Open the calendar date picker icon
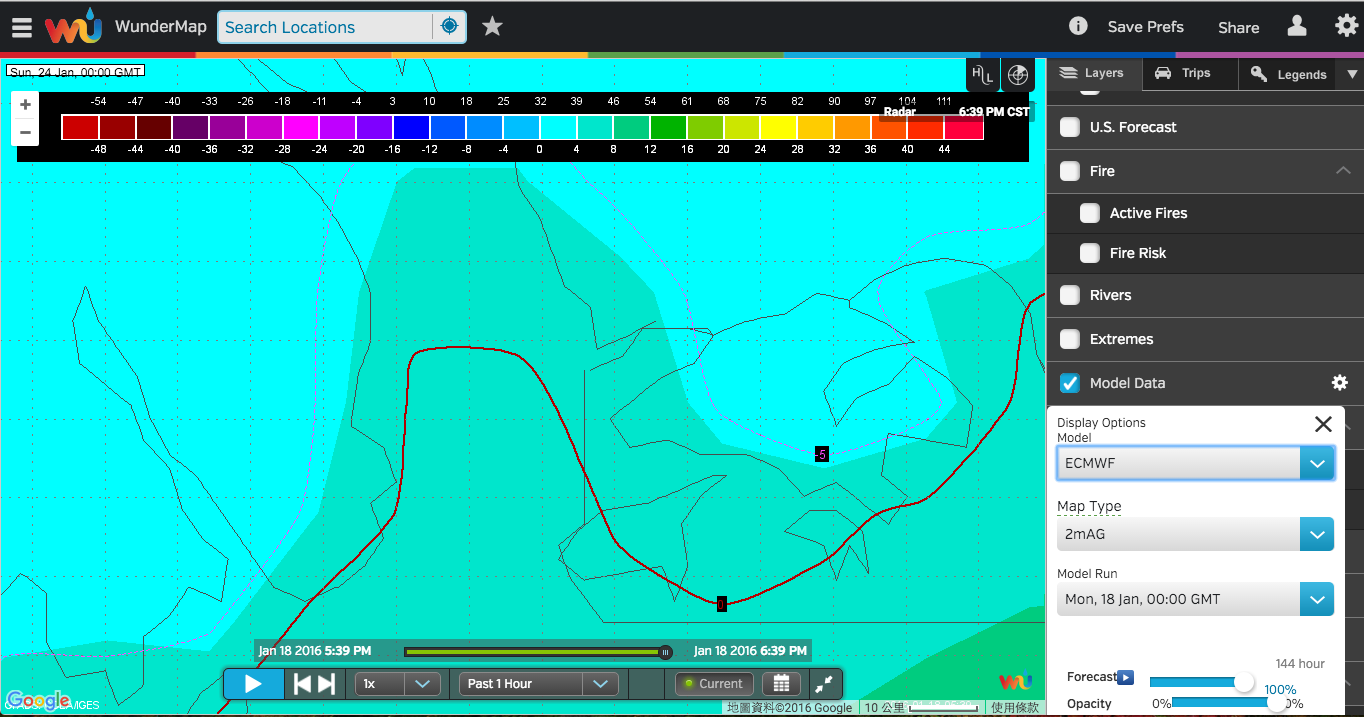This screenshot has width=1364, height=717. [x=781, y=684]
